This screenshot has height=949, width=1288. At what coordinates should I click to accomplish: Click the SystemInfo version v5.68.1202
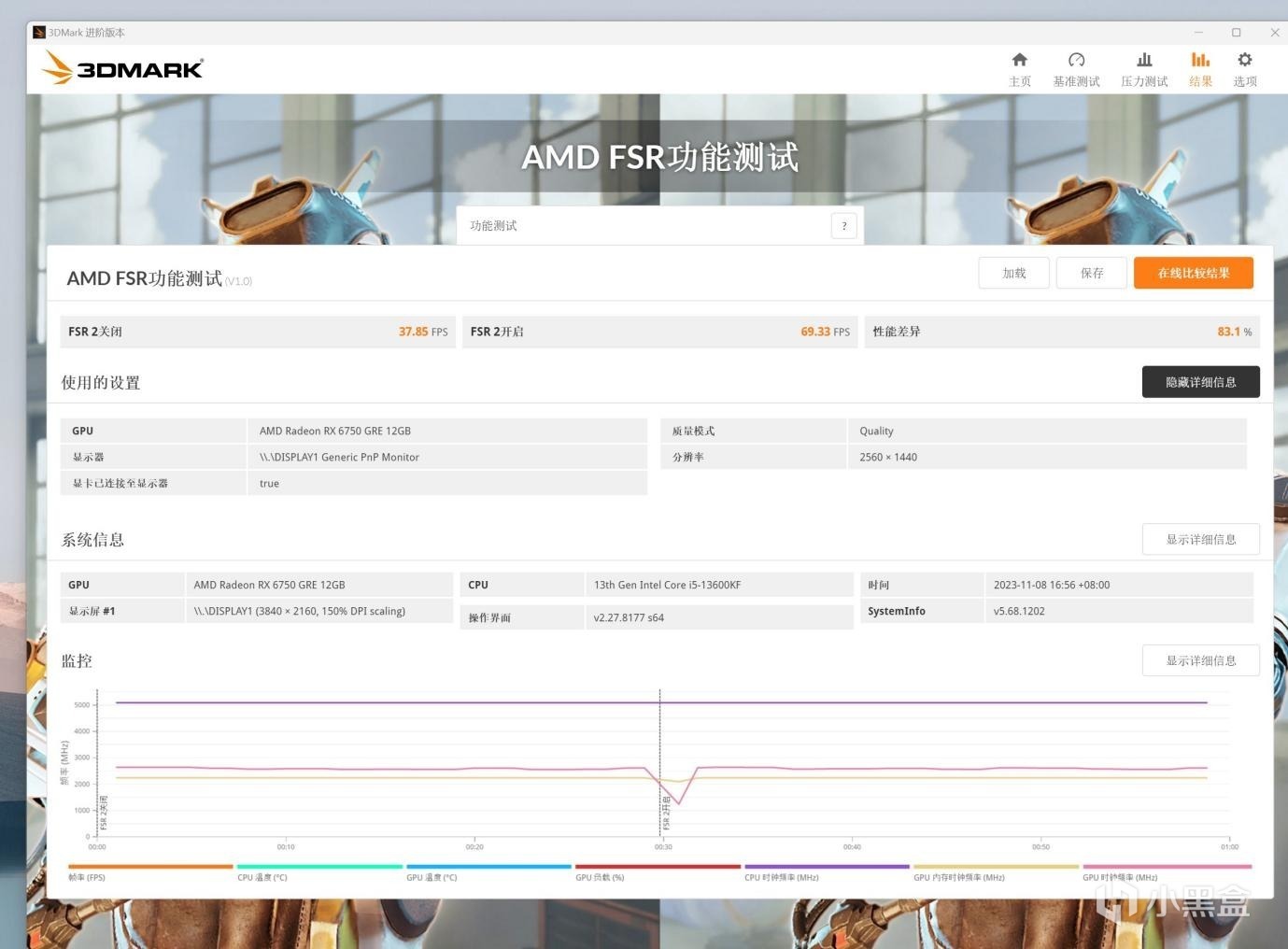[1019, 611]
